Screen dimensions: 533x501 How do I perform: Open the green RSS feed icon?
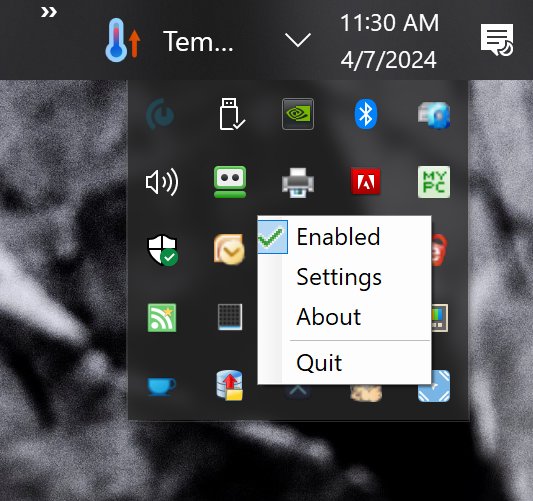pyautogui.click(x=162, y=318)
